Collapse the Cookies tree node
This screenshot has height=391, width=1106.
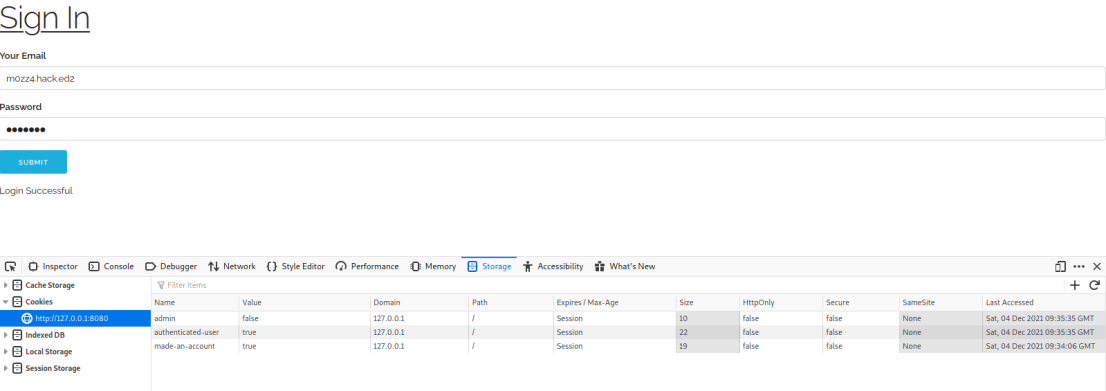click(x=6, y=302)
